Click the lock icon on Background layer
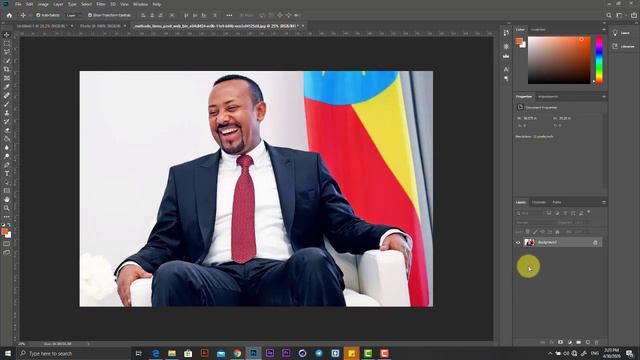640x360 pixels. 595,242
